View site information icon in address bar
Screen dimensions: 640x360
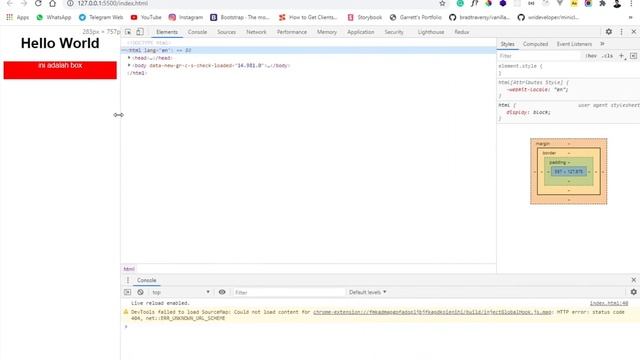click(x=70, y=3)
